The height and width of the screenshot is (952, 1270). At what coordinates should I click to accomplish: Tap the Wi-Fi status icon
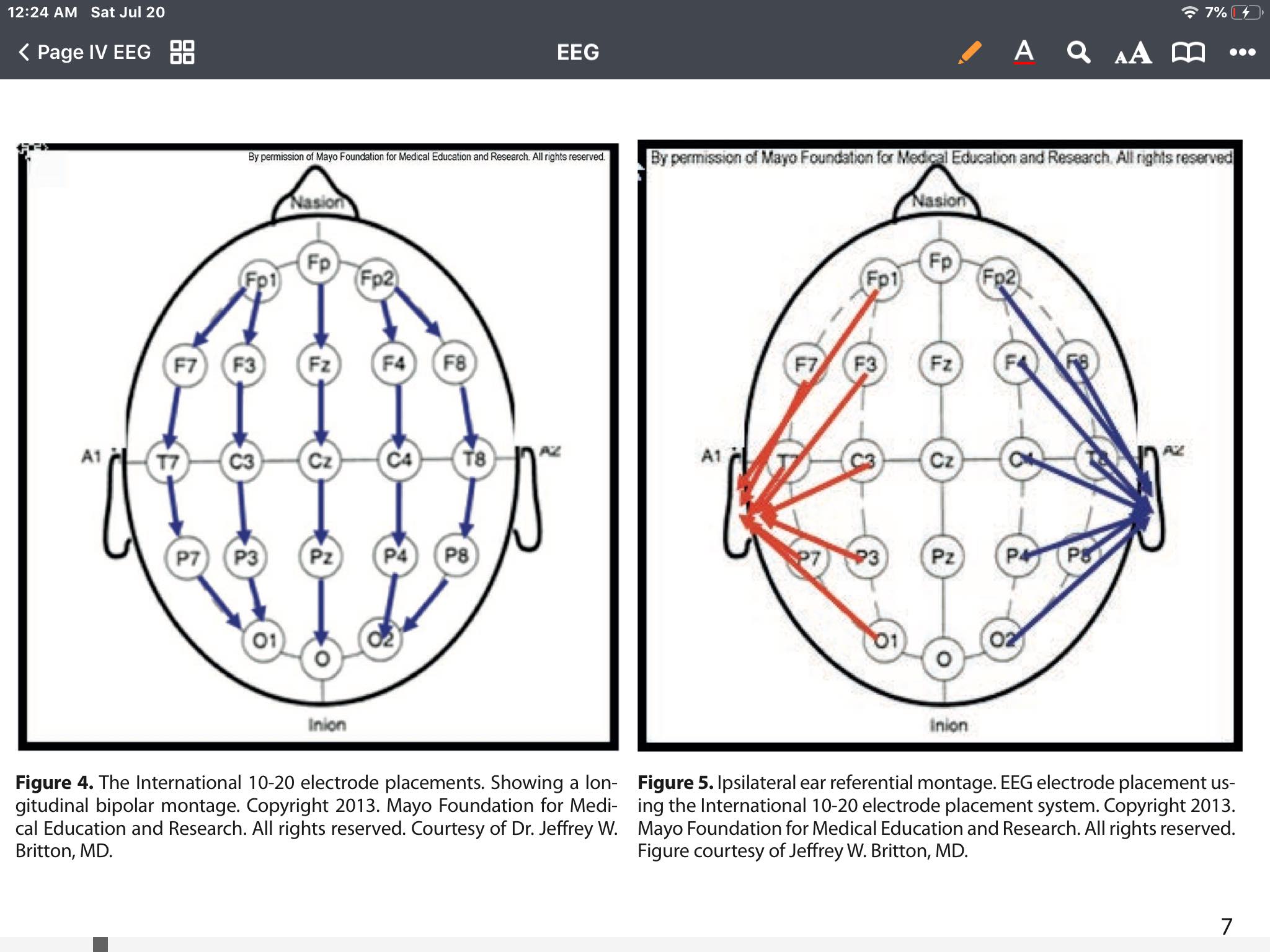pos(1189,12)
